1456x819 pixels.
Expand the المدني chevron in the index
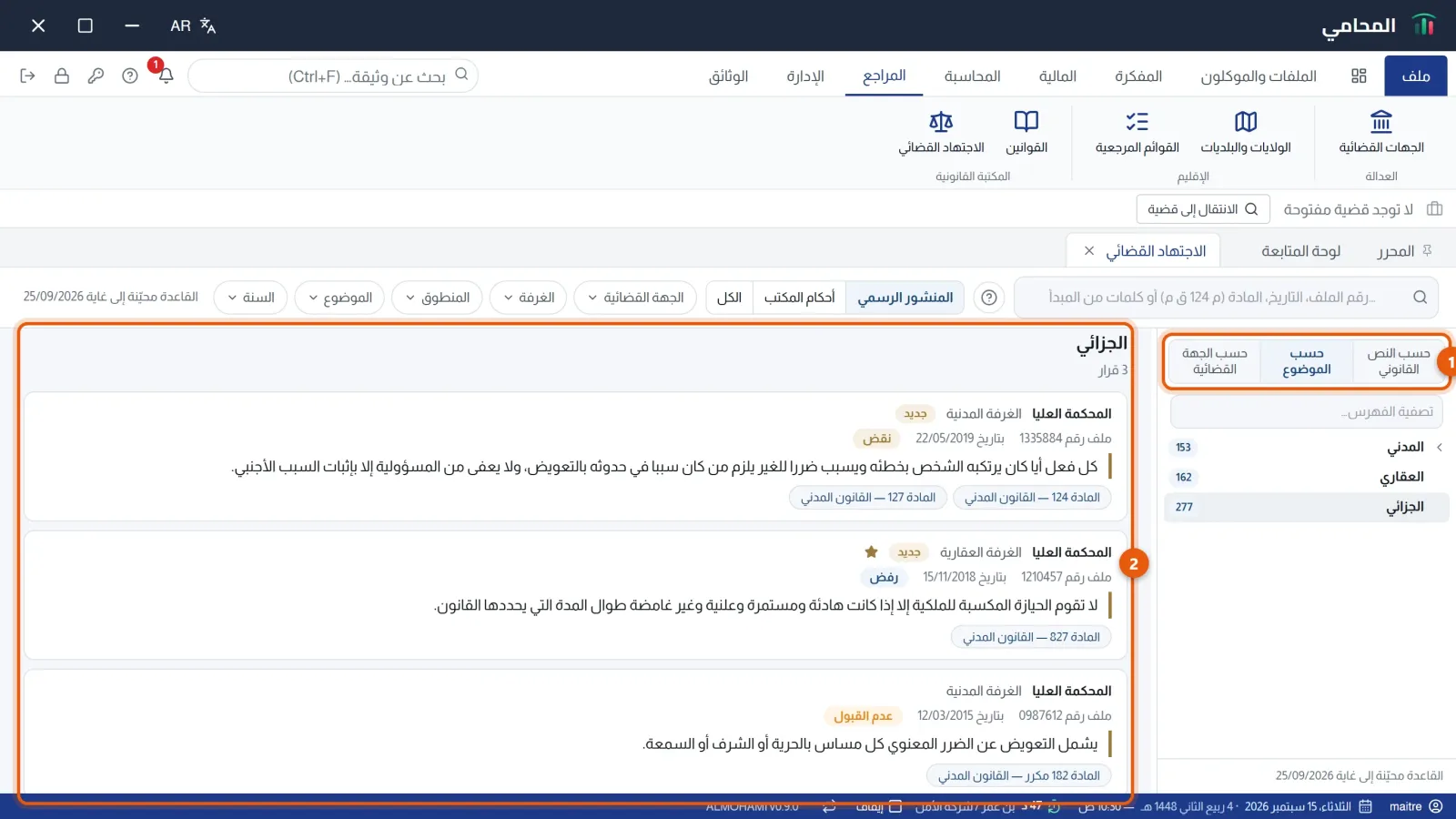tap(1439, 447)
